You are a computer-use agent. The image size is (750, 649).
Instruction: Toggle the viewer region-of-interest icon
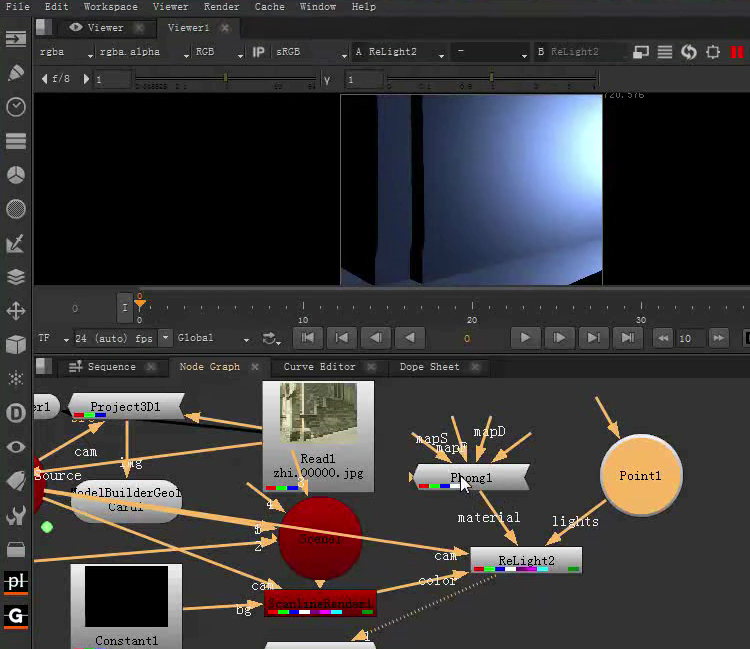713,52
